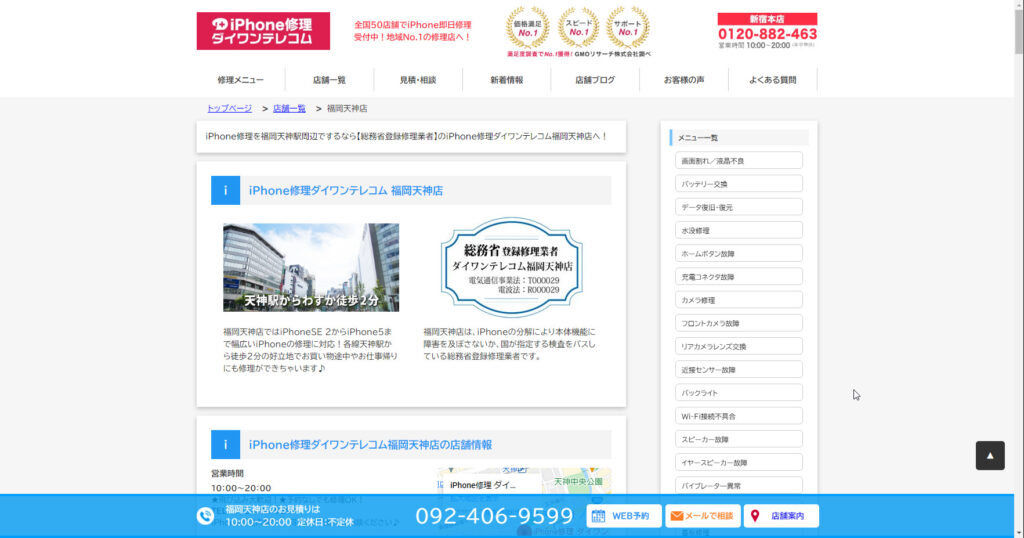Open the 見積・相談 navigation item
The width and height of the screenshot is (1024, 538).
click(418, 80)
